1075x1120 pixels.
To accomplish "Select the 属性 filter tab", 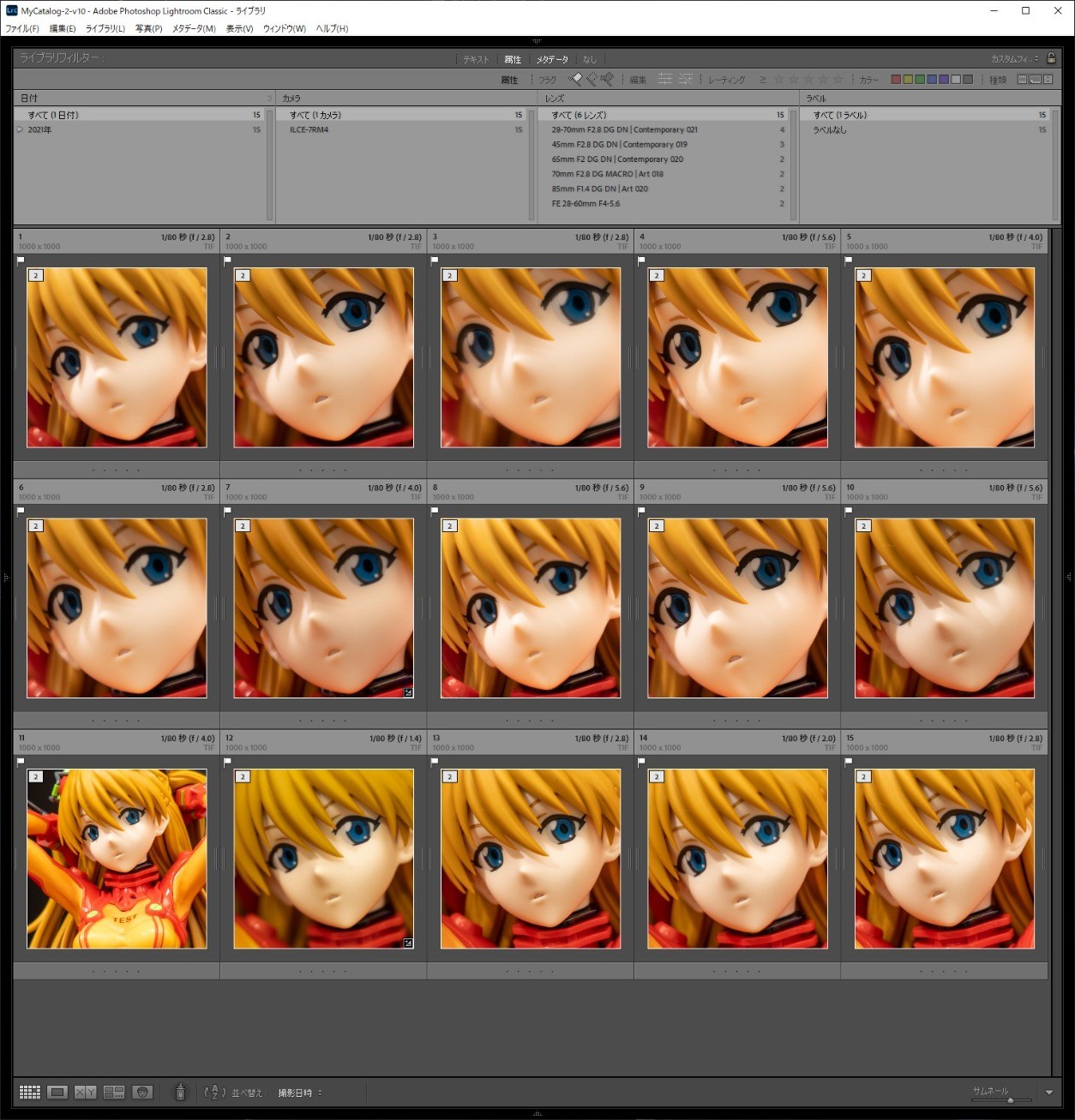I will click(513, 59).
